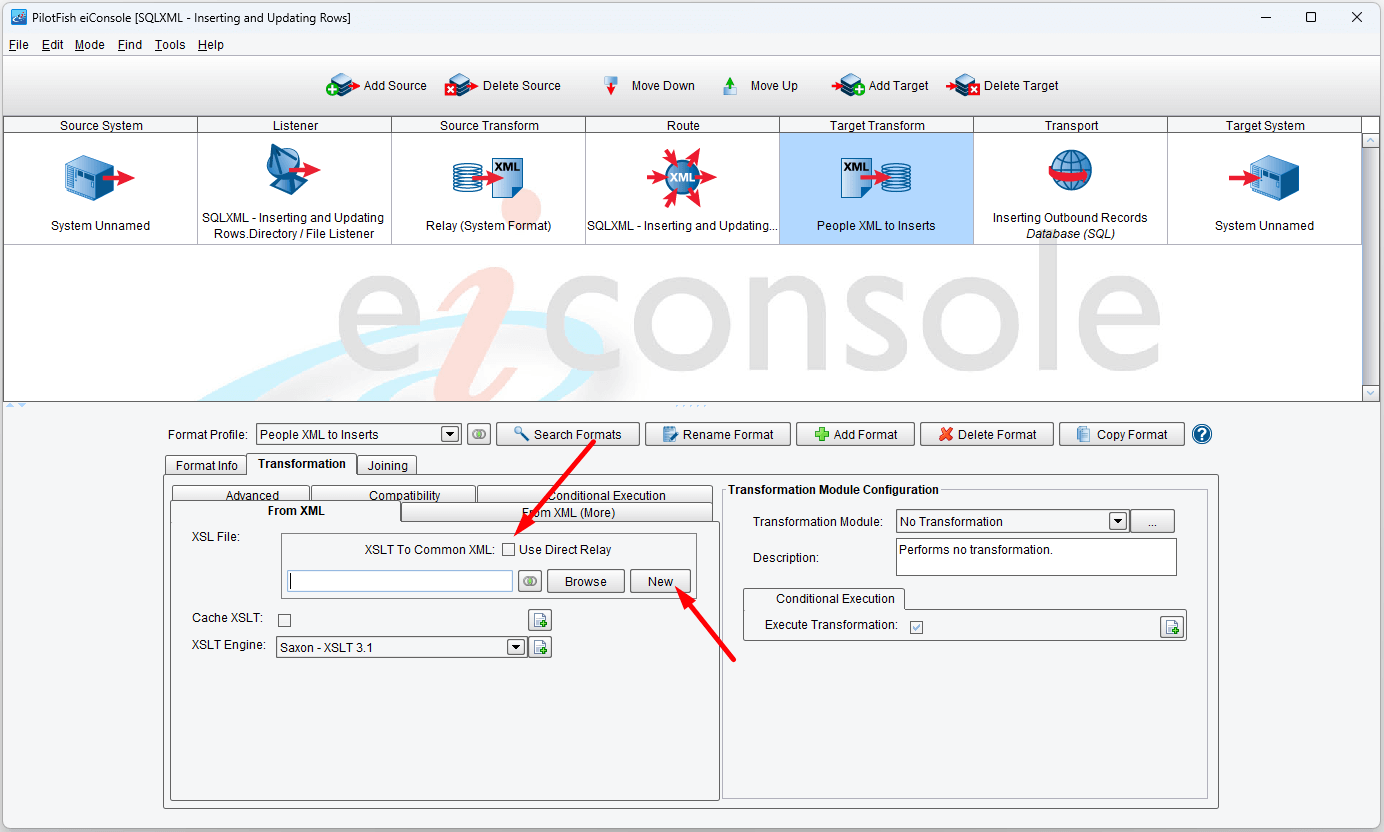Click the stage panel scrollbar down arrow
Image resolution: width=1384 pixels, height=832 pixels.
click(1371, 393)
